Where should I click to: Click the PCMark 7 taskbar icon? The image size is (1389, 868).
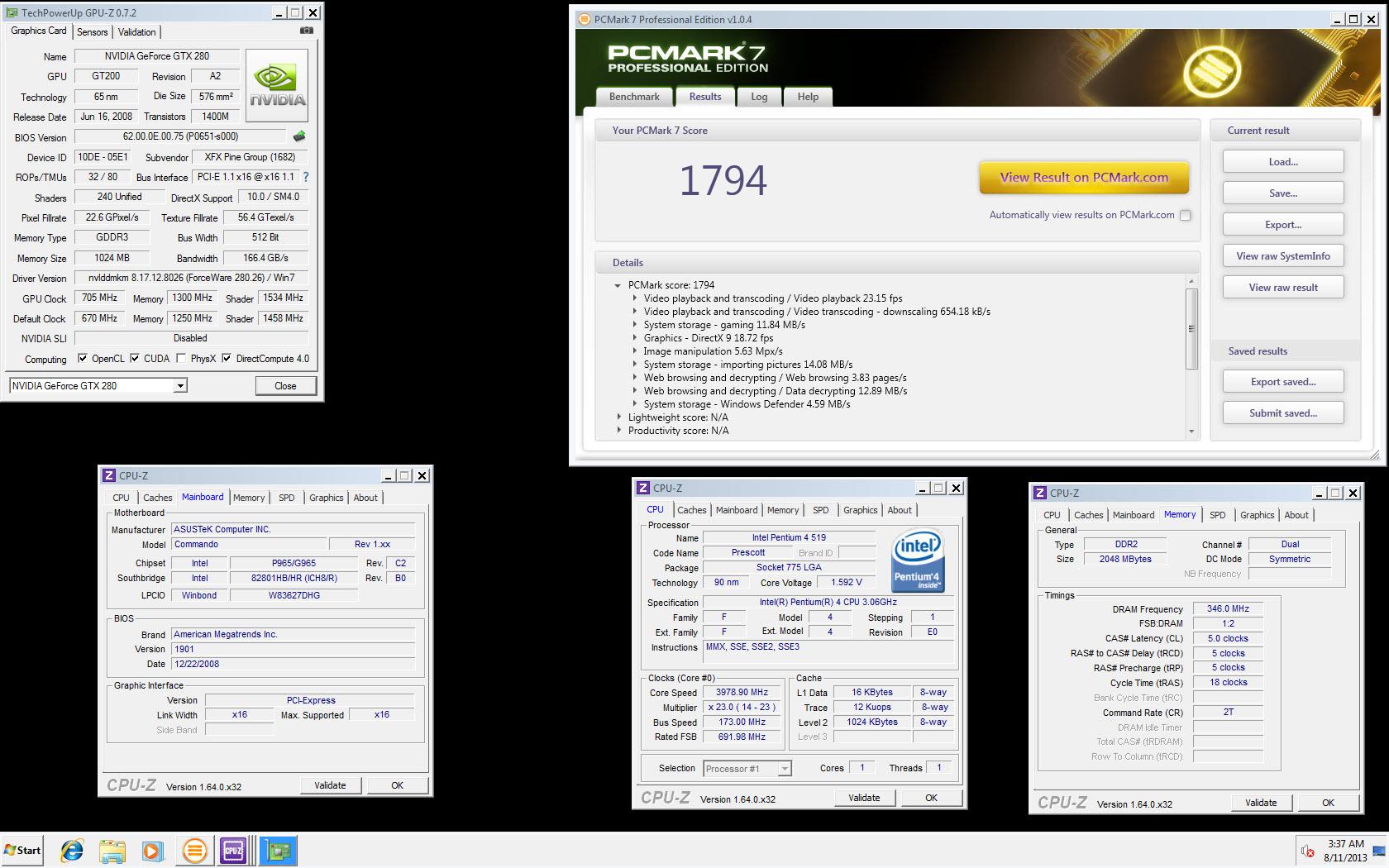click(194, 850)
